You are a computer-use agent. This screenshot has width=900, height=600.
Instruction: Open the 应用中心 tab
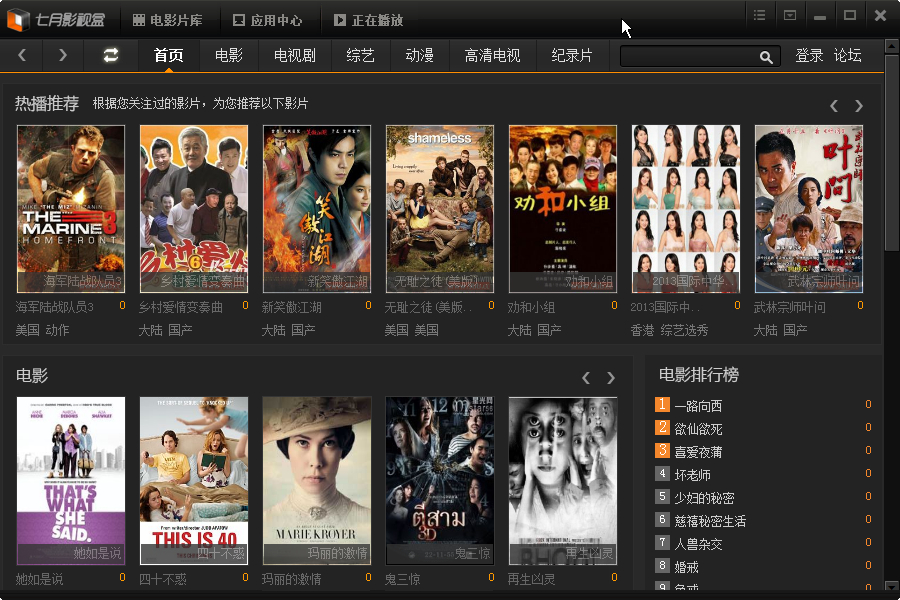tap(268, 20)
